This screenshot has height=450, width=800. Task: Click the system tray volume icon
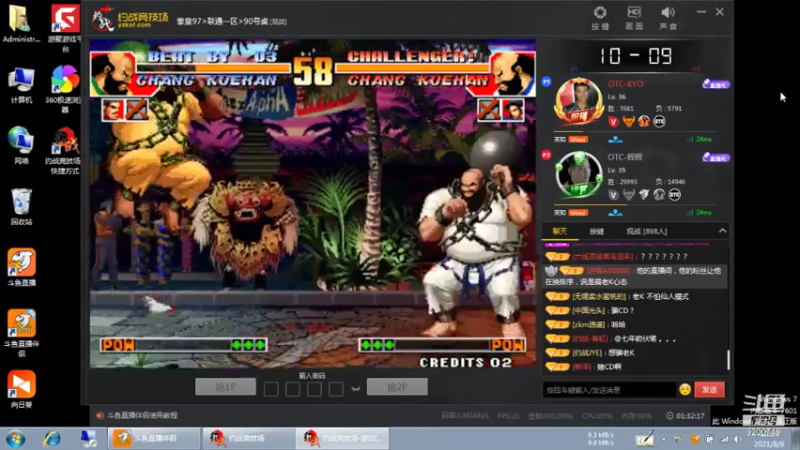click(738, 439)
